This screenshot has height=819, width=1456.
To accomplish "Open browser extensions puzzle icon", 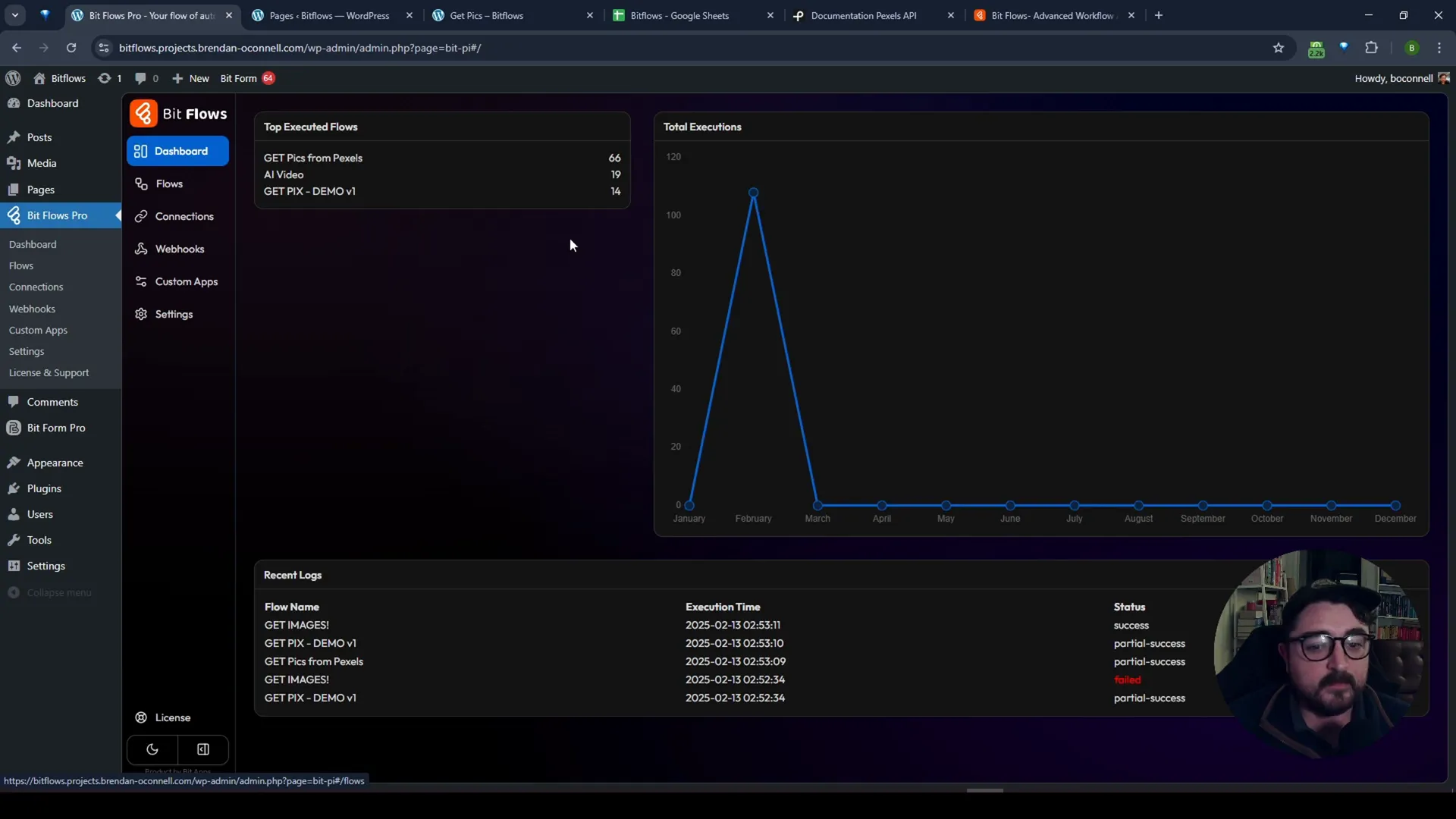I will (1371, 48).
